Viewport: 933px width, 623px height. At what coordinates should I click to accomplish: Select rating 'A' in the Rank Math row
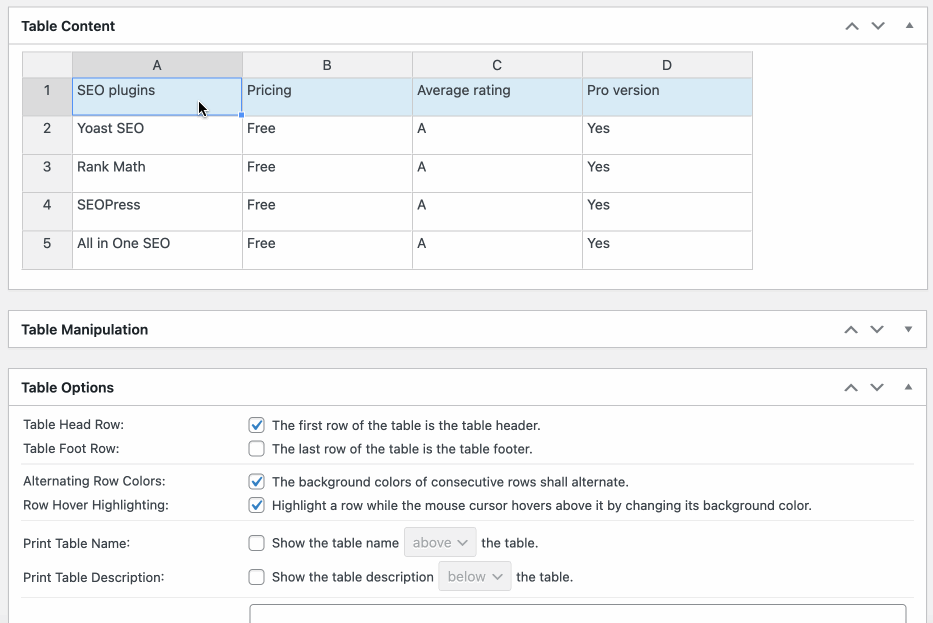click(497, 173)
